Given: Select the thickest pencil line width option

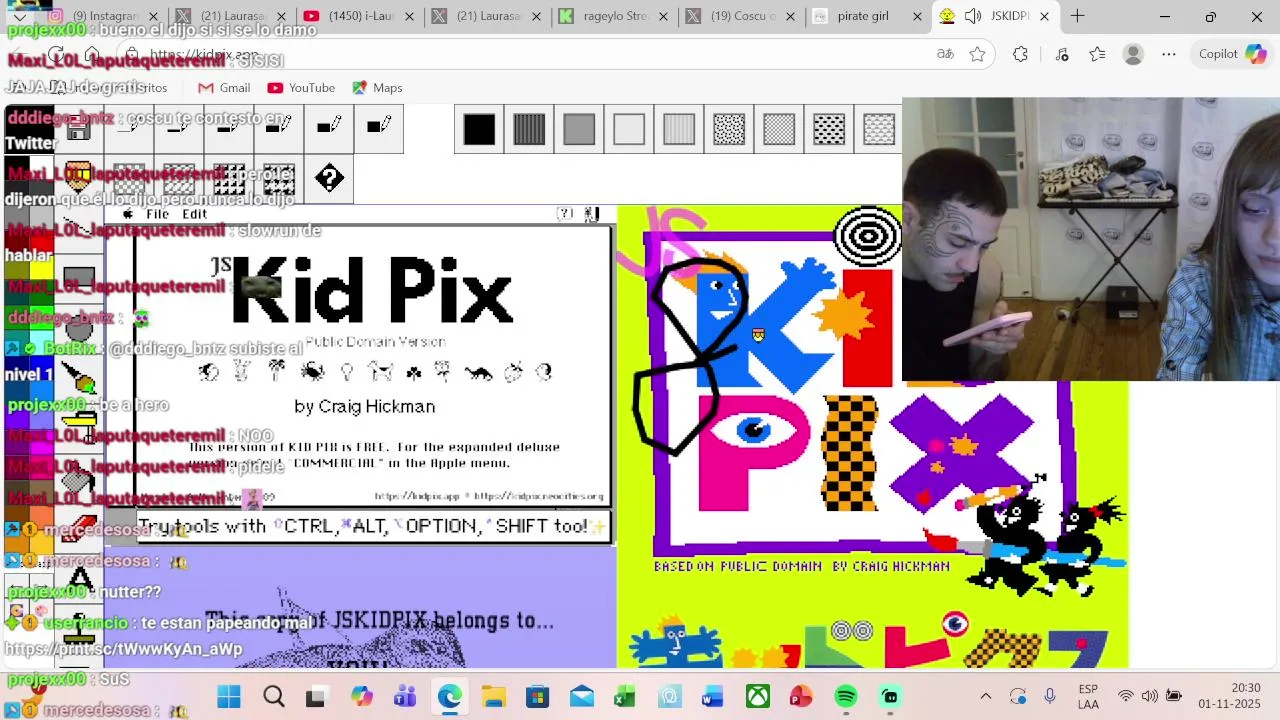Looking at the screenshot, I should 379,128.
